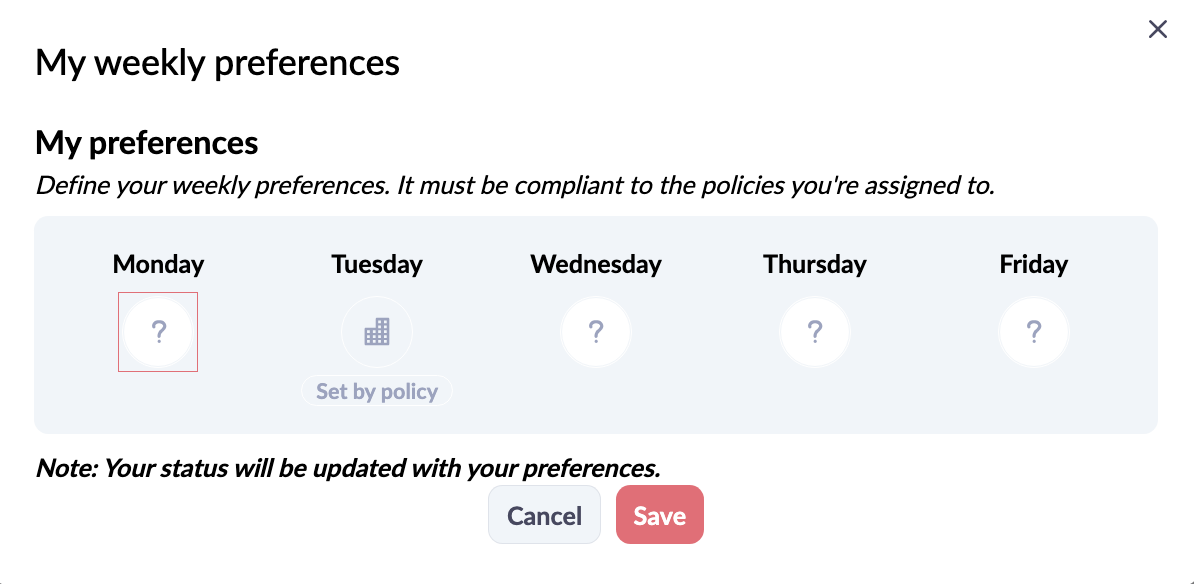Click the Monday day label

point(158,264)
